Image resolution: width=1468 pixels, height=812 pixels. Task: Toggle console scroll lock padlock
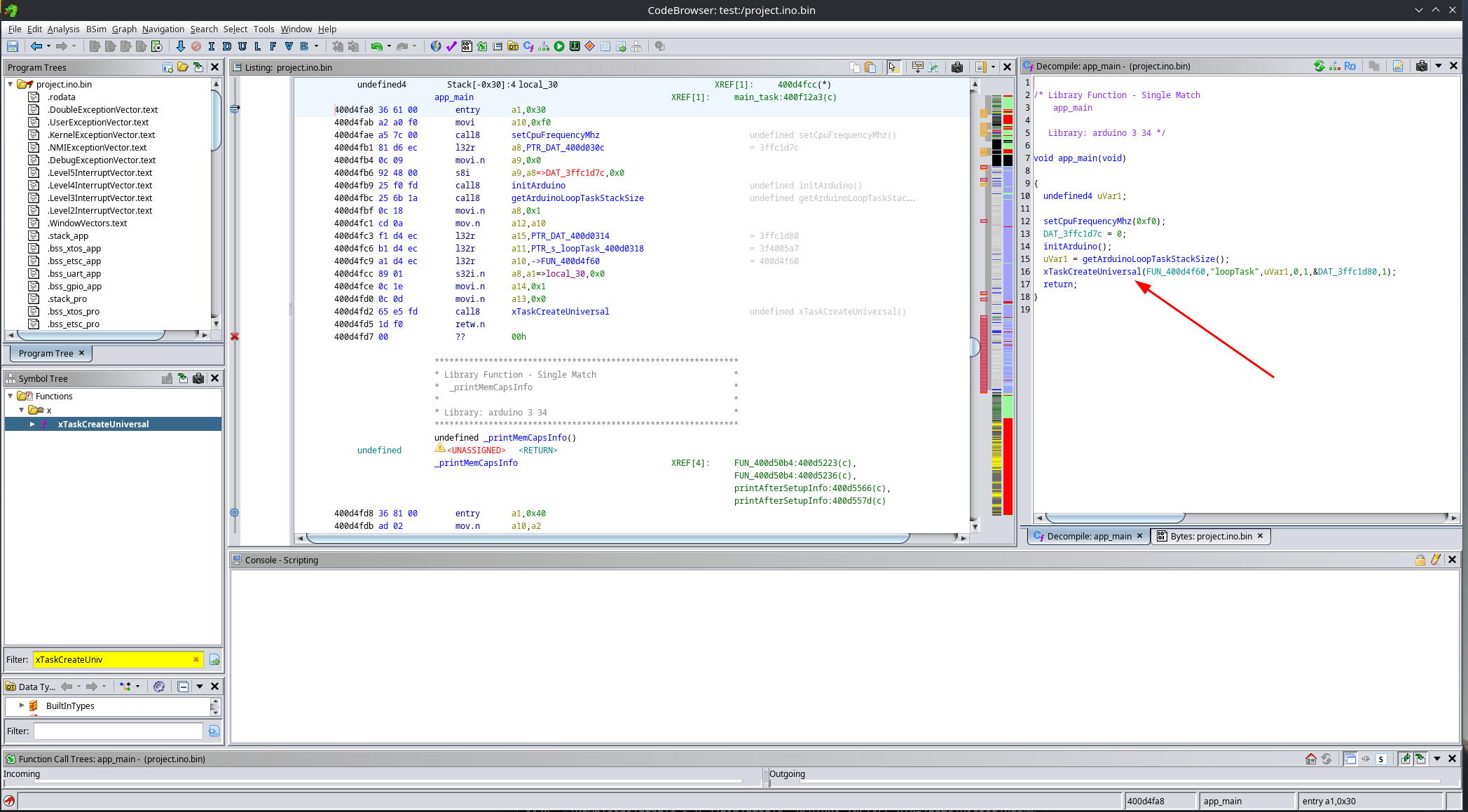[x=1420, y=560]
